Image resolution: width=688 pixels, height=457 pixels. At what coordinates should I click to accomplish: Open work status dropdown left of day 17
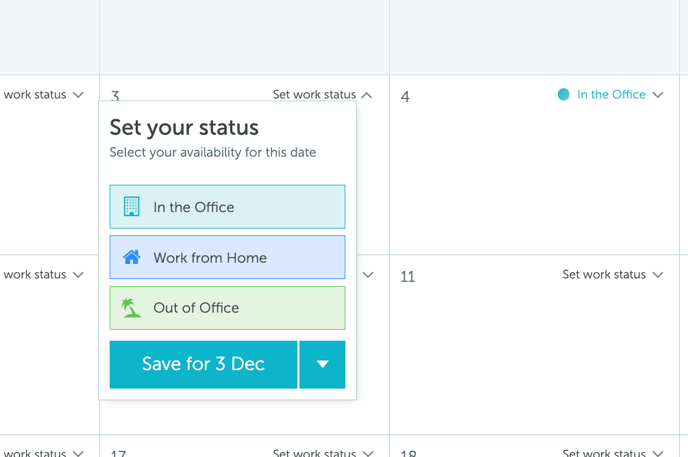coord(43,453)
